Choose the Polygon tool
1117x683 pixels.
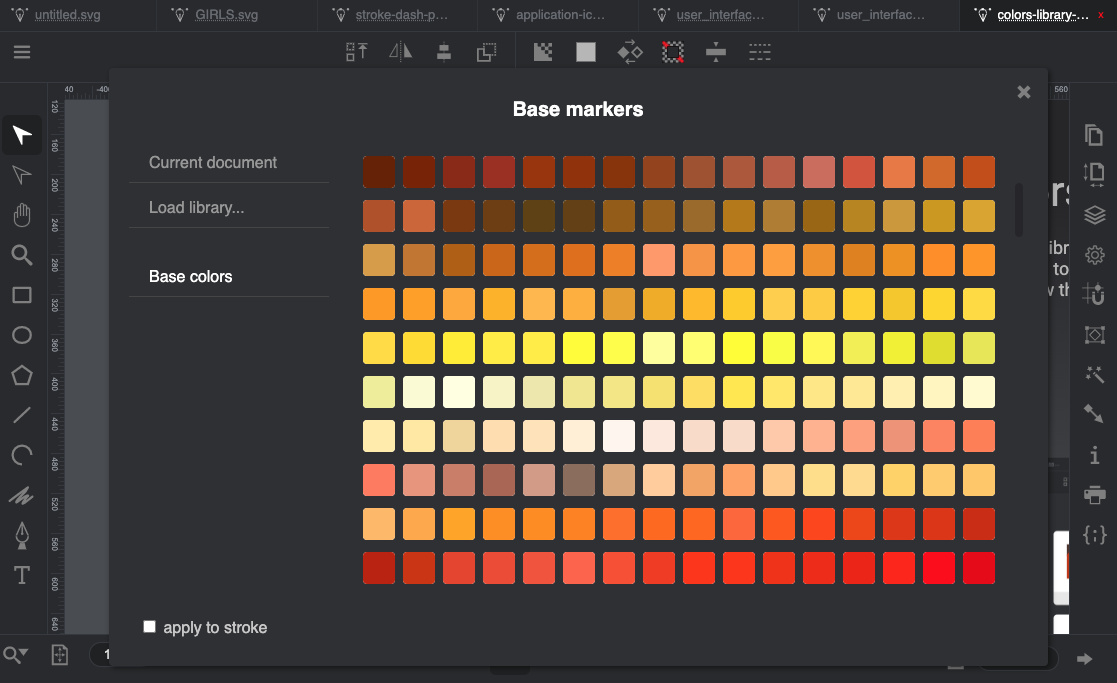click(x=22, y=375)
